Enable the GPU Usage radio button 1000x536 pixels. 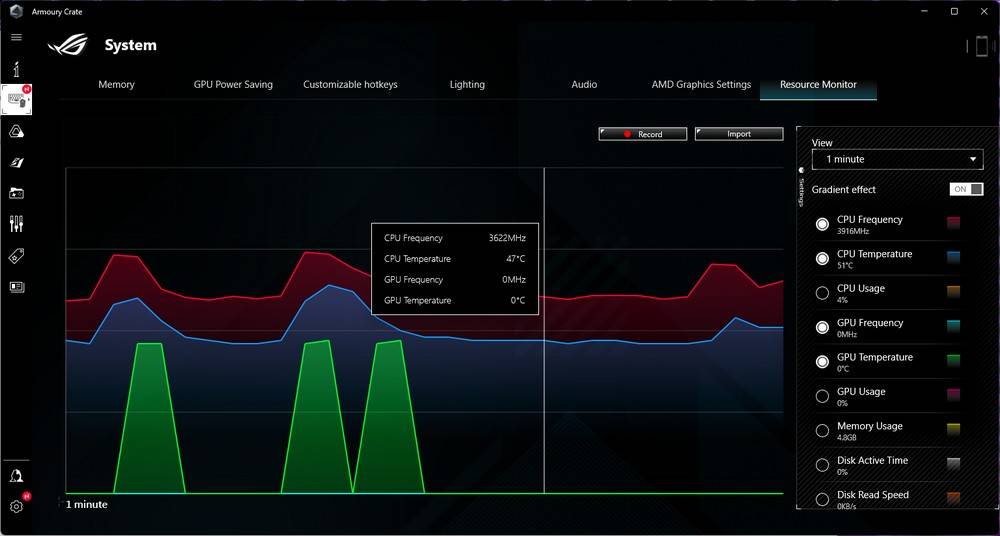pos(823,396)
